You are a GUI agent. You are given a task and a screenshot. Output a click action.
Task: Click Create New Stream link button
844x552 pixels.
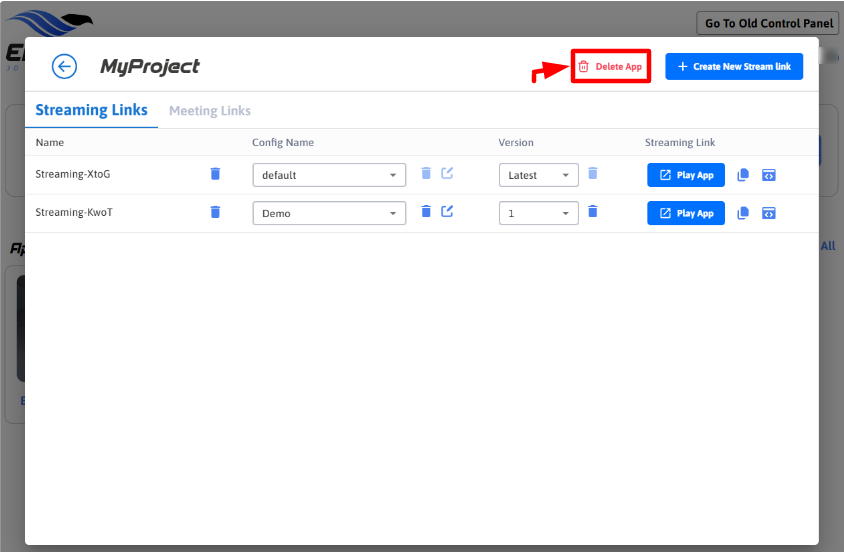point(734,67)
